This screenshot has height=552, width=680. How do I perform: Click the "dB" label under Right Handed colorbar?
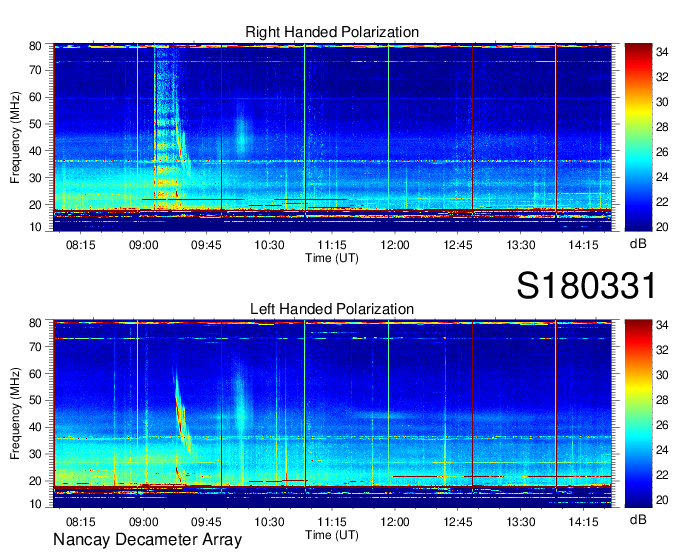click(x=638, y=244)
